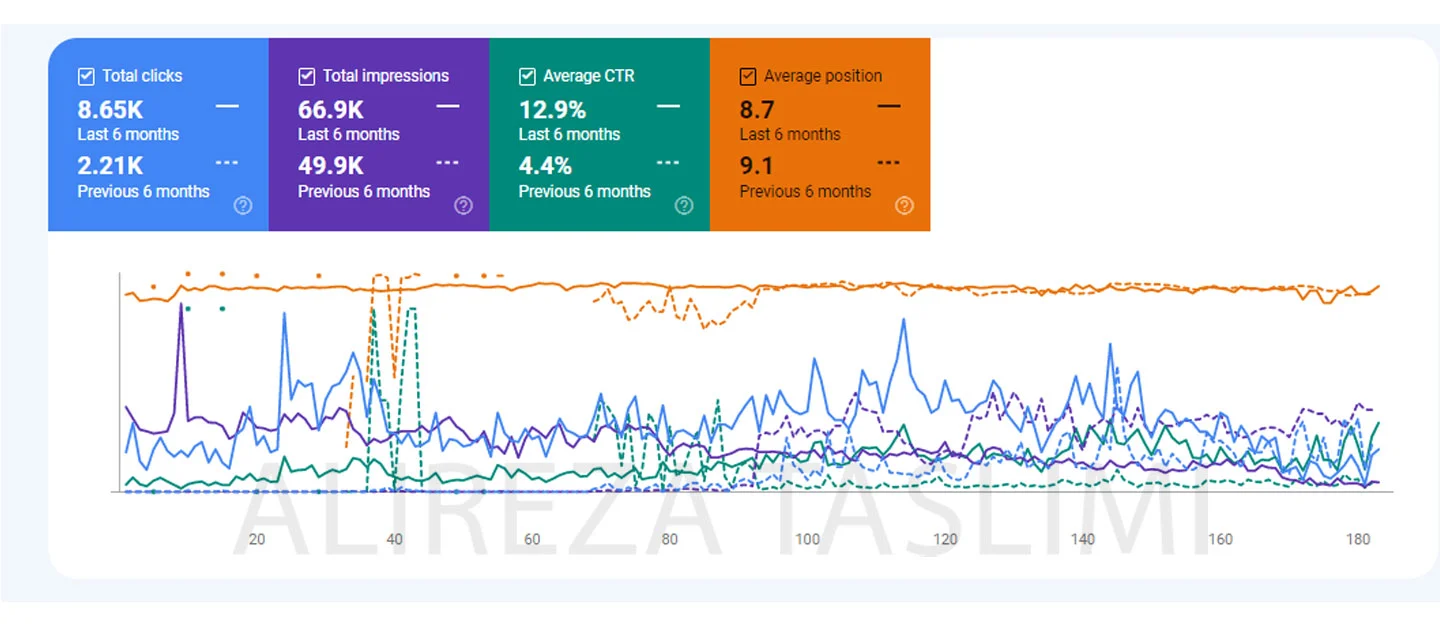This screenshot has width=1440, height=634.
Task: Toggle the Total impressions checkbox
Action: click(x=307, y=76)
